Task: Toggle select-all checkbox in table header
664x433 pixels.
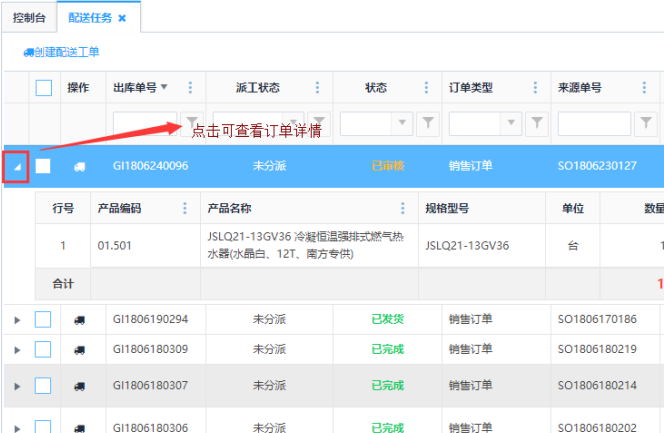Action: [x=44, y=88]
